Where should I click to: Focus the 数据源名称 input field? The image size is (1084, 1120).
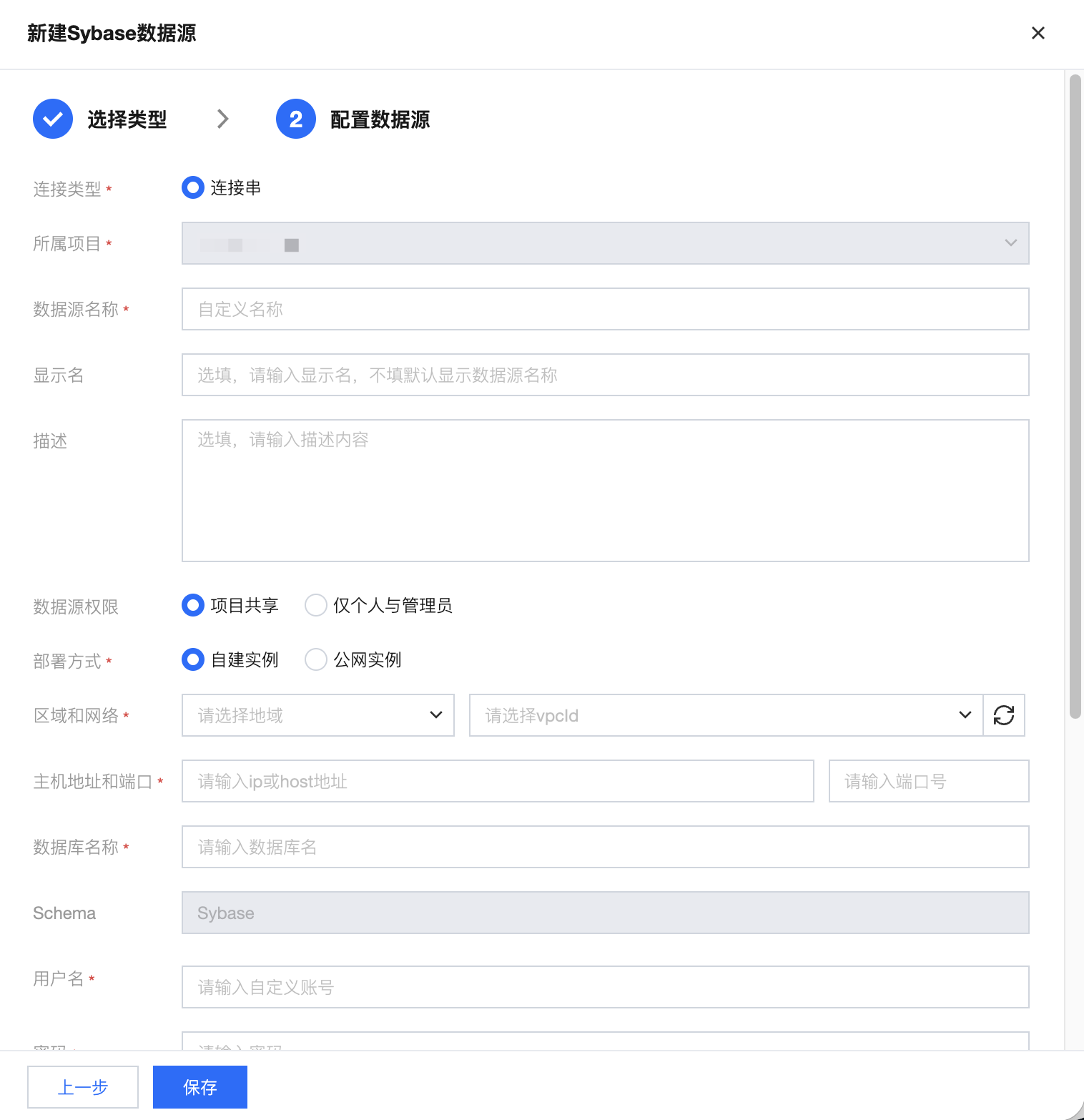tap(606, 309)
